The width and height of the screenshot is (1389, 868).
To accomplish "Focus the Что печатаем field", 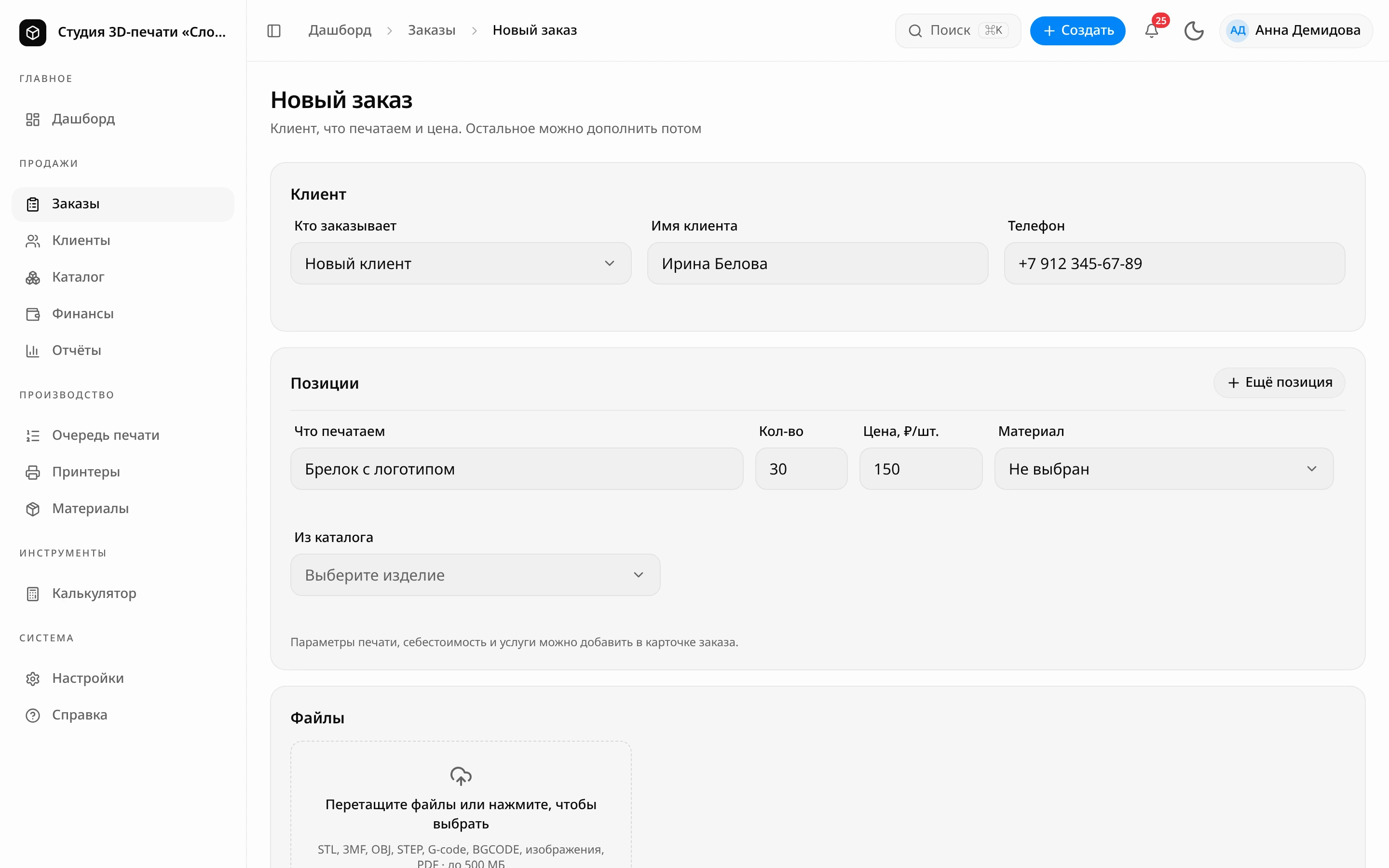I will coord(517,469).
